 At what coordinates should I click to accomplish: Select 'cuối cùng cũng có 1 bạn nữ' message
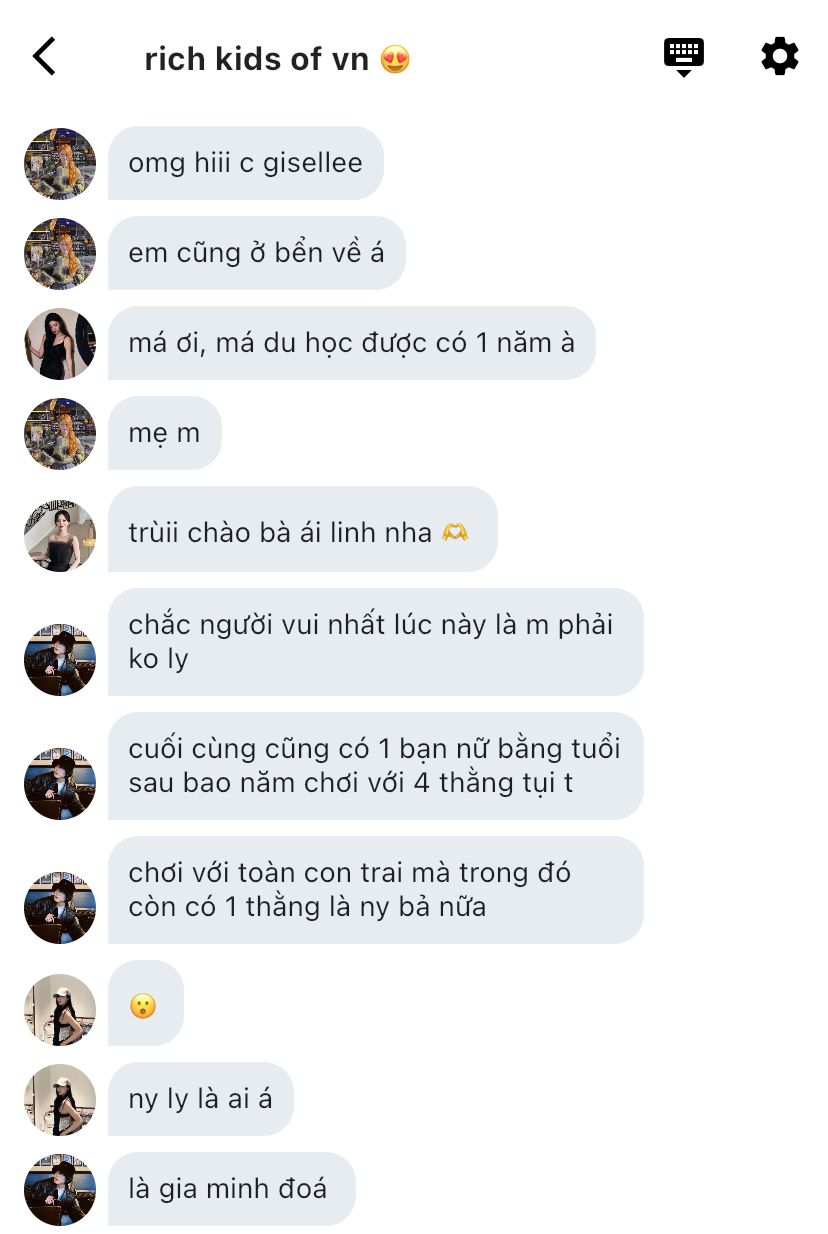(376, 766)
